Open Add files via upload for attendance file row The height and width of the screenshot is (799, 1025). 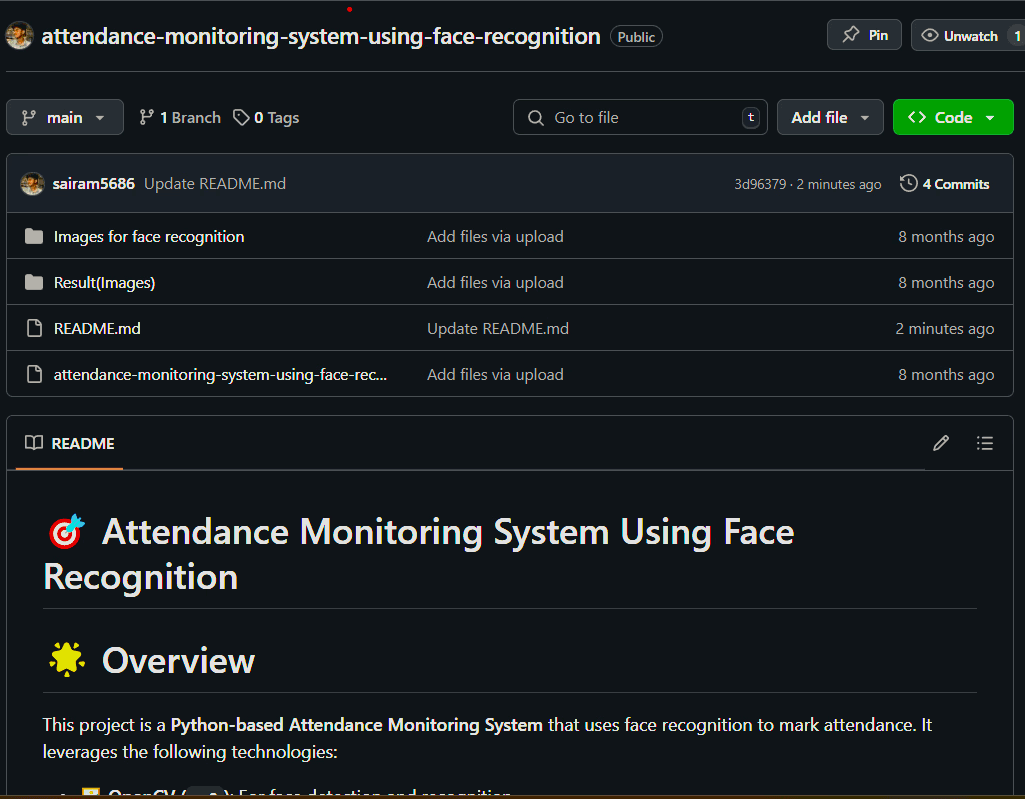pos(495,375)
